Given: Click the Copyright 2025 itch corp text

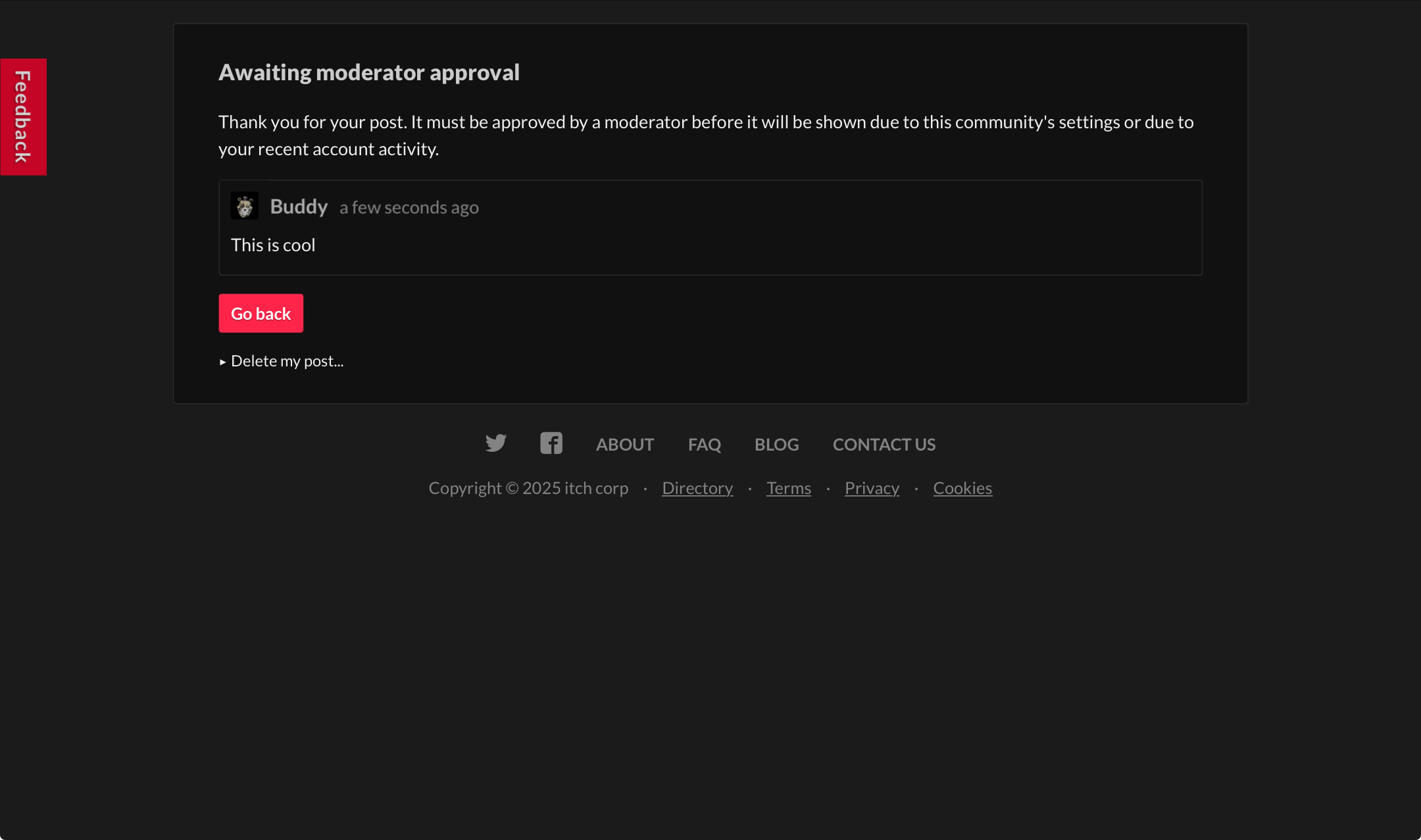Looking at the screenshot, I should [528, 488].
